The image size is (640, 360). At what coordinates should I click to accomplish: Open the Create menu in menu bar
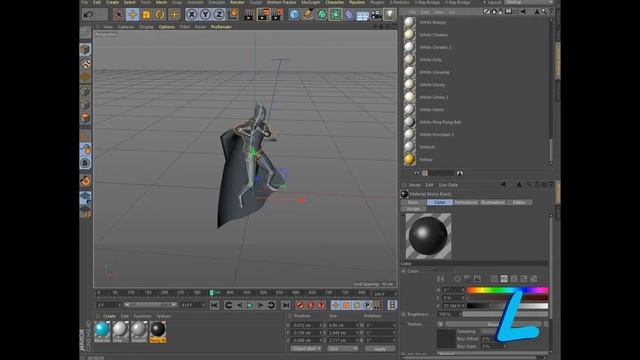(x=112, y=2)
